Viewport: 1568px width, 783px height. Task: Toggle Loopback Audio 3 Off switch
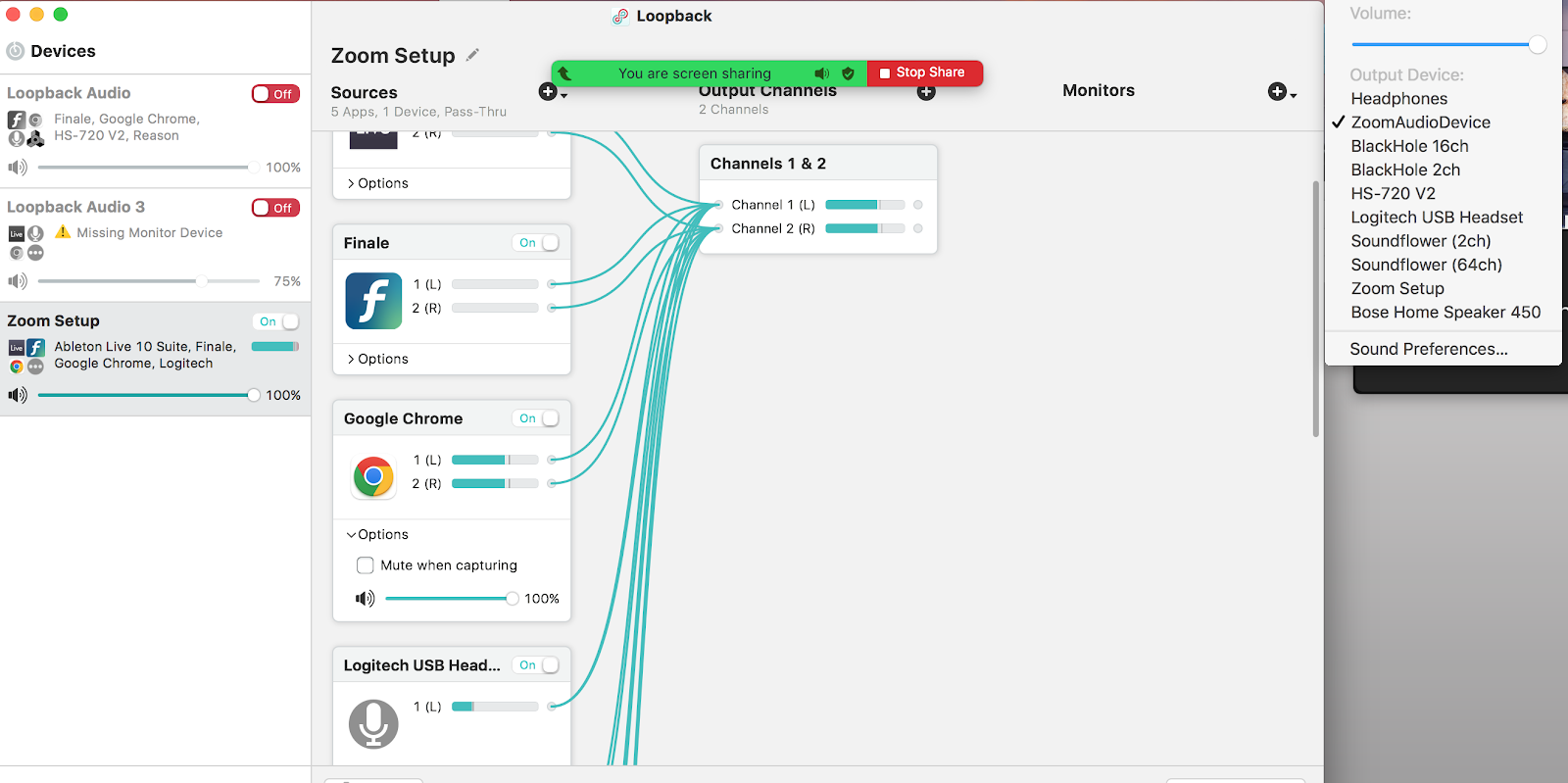tap(275, 208)
